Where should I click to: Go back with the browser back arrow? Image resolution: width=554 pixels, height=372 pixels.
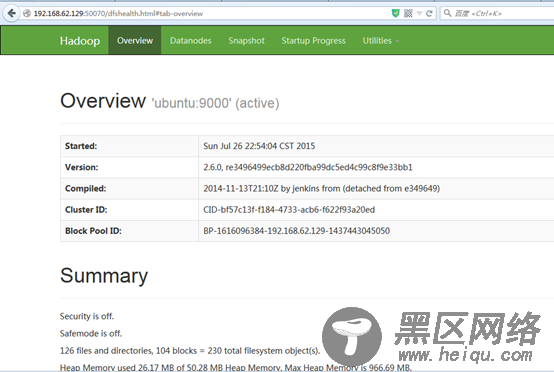[11, 13]
